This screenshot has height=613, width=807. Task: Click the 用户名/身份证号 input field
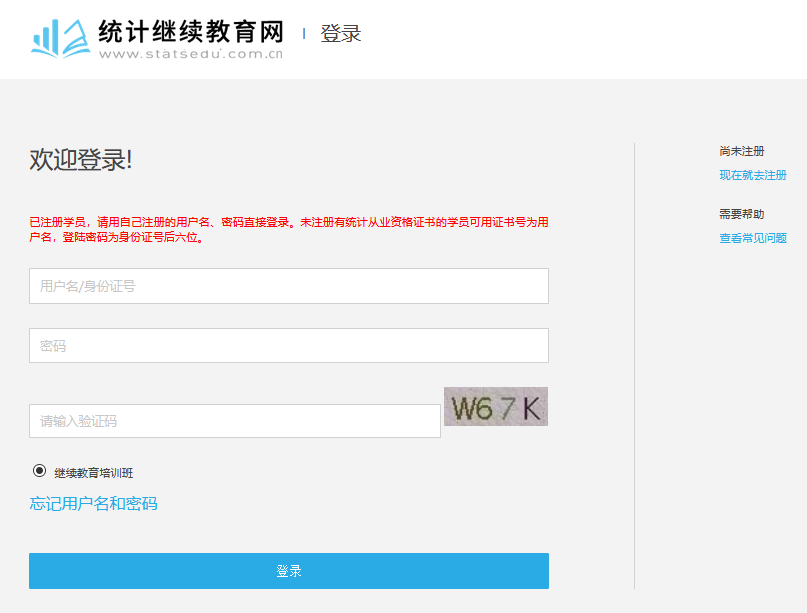click(289, 286)
